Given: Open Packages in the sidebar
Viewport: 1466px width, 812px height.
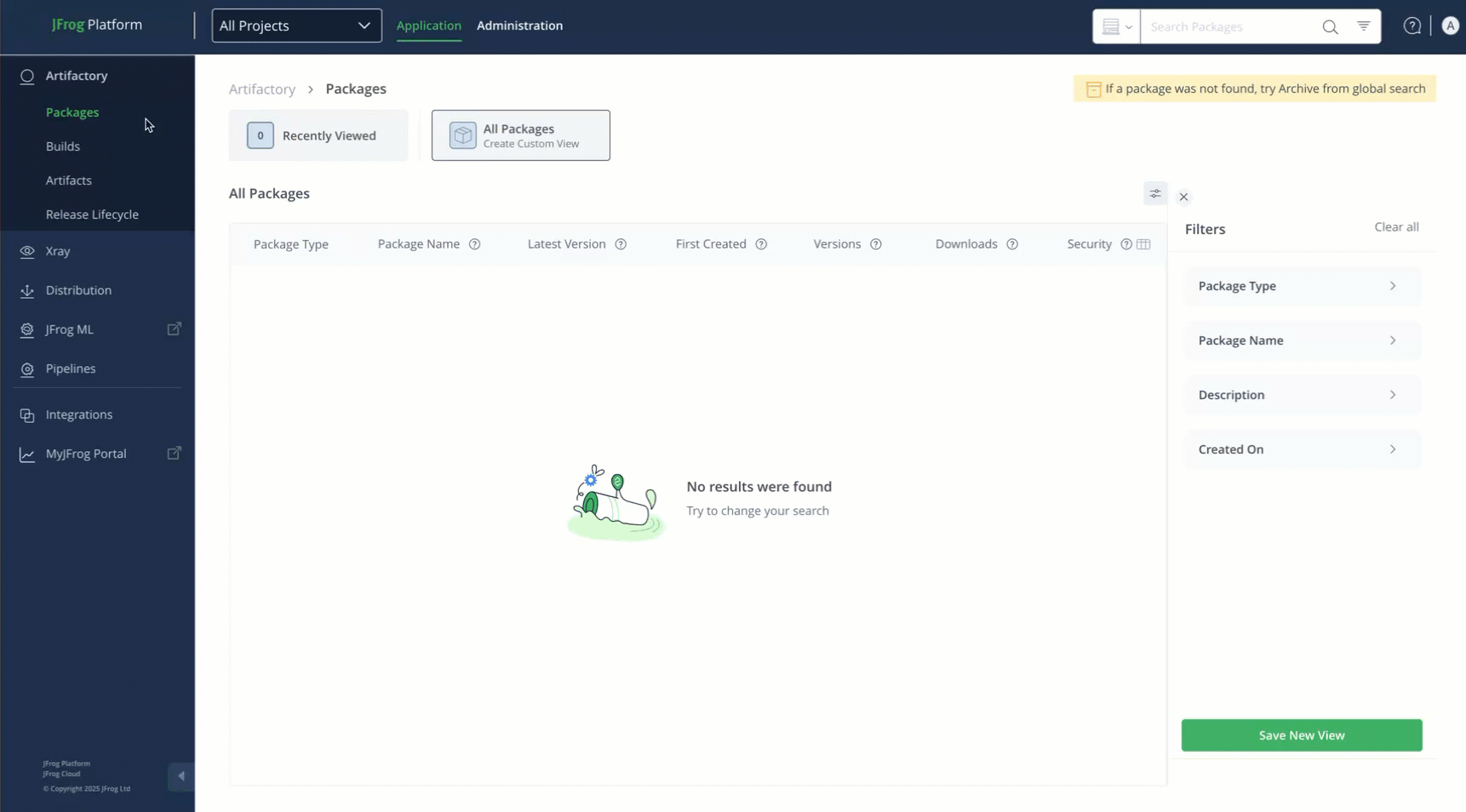Looking at the screenshot, I should pyautogui.click(x=72, y=112).
